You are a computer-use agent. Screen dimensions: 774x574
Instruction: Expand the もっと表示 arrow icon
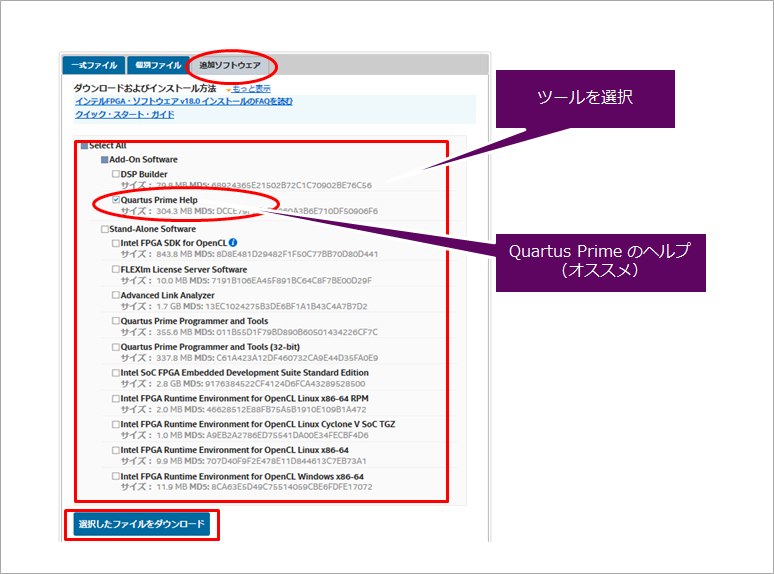[x=229, y=90]
